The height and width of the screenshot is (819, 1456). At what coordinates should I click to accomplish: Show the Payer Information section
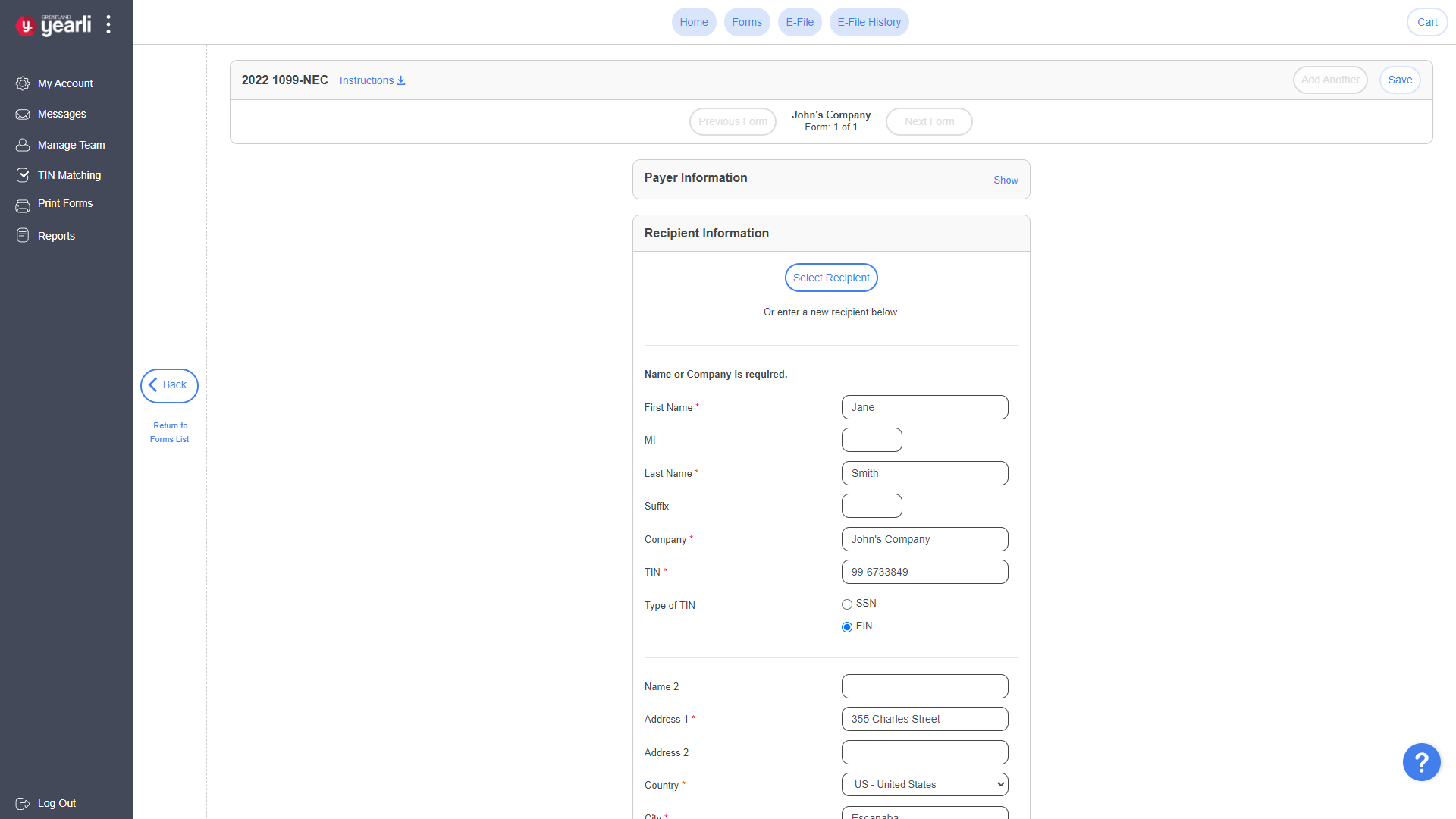click(x=1006, y=180)
